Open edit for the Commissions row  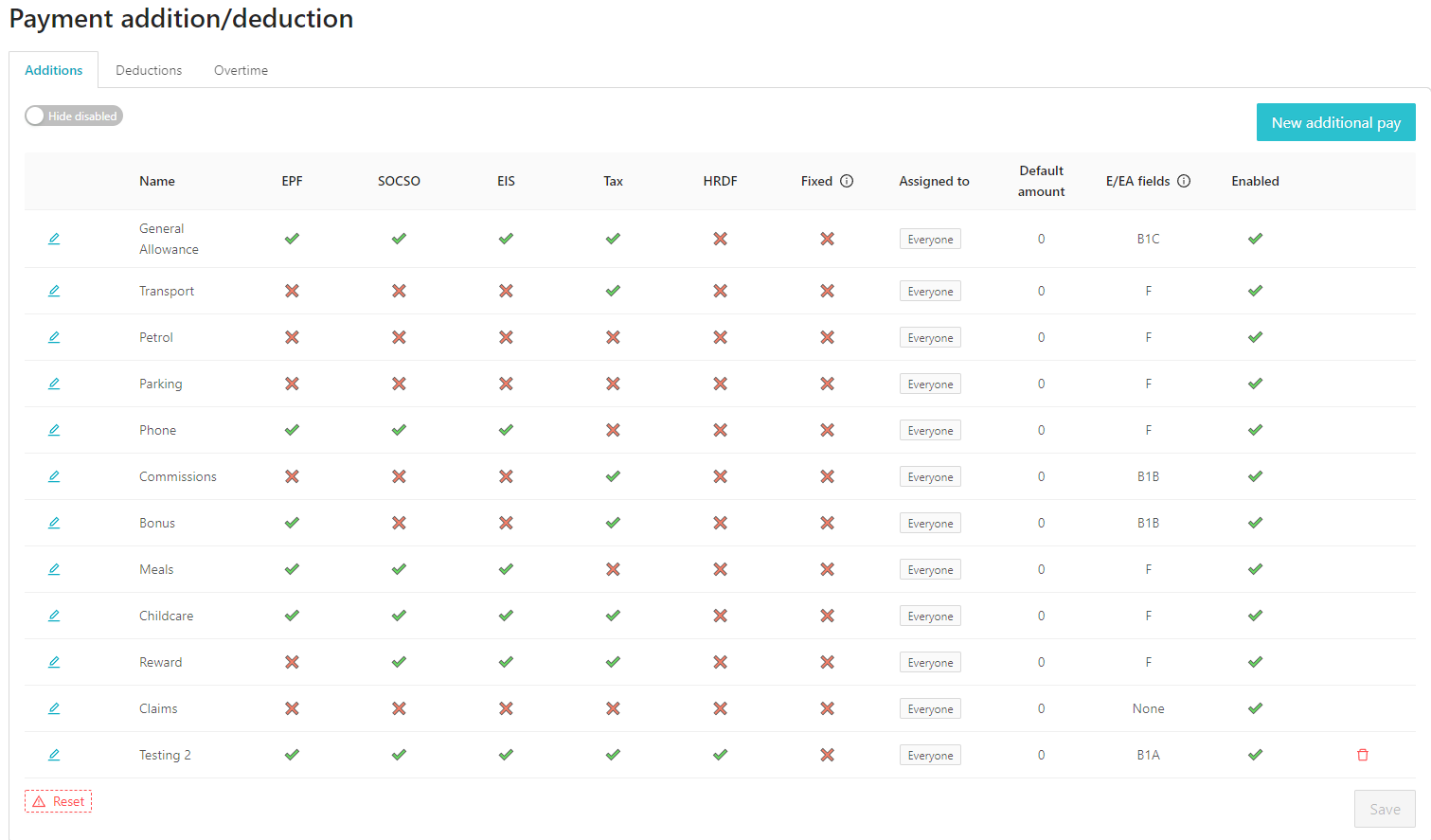pos(54,476)
